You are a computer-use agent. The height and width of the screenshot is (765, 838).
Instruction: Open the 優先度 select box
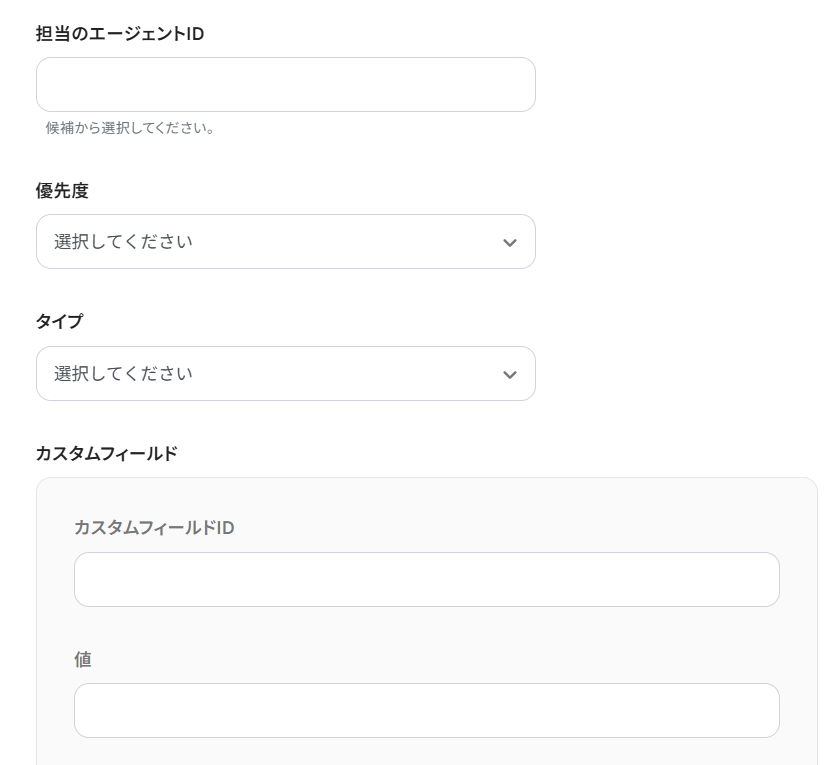[x=285, y=242]
